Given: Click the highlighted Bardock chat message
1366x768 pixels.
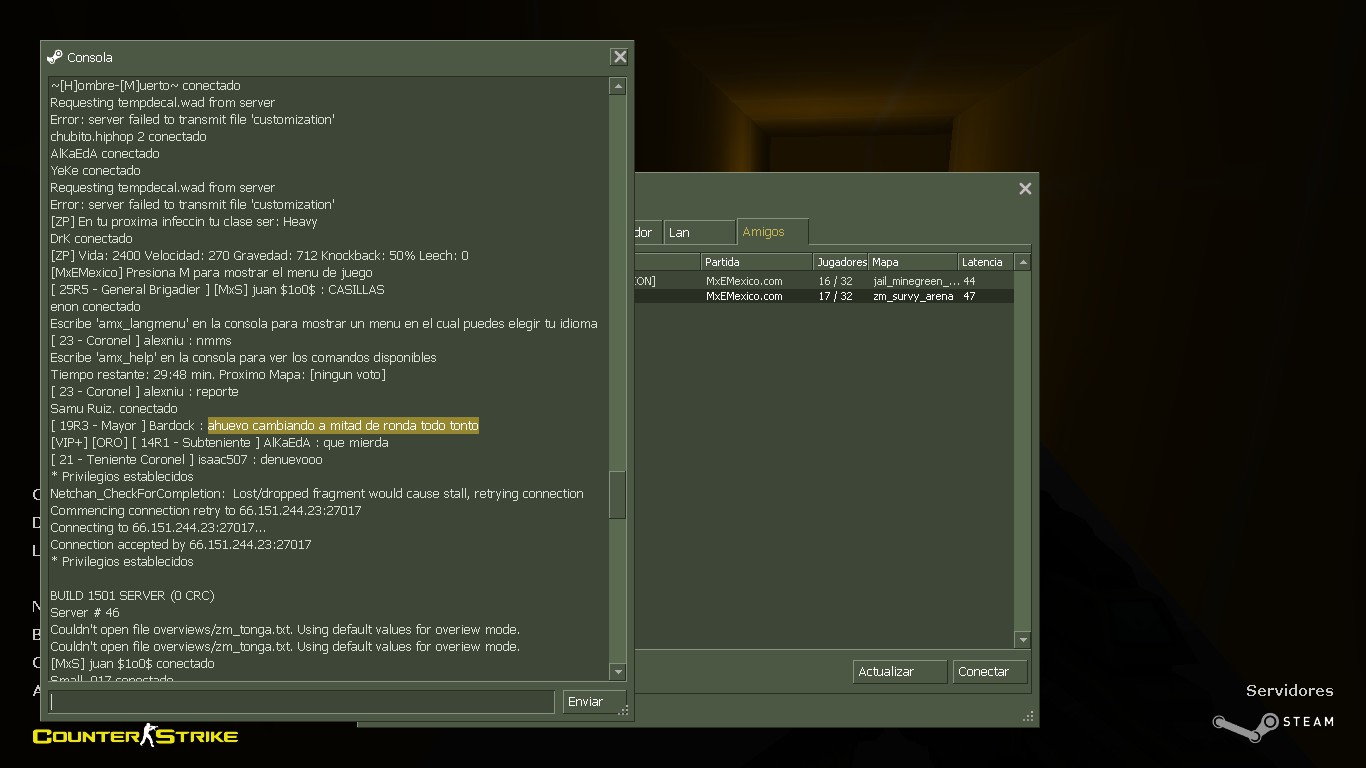Looking at the screenshot, I should 343,426.
